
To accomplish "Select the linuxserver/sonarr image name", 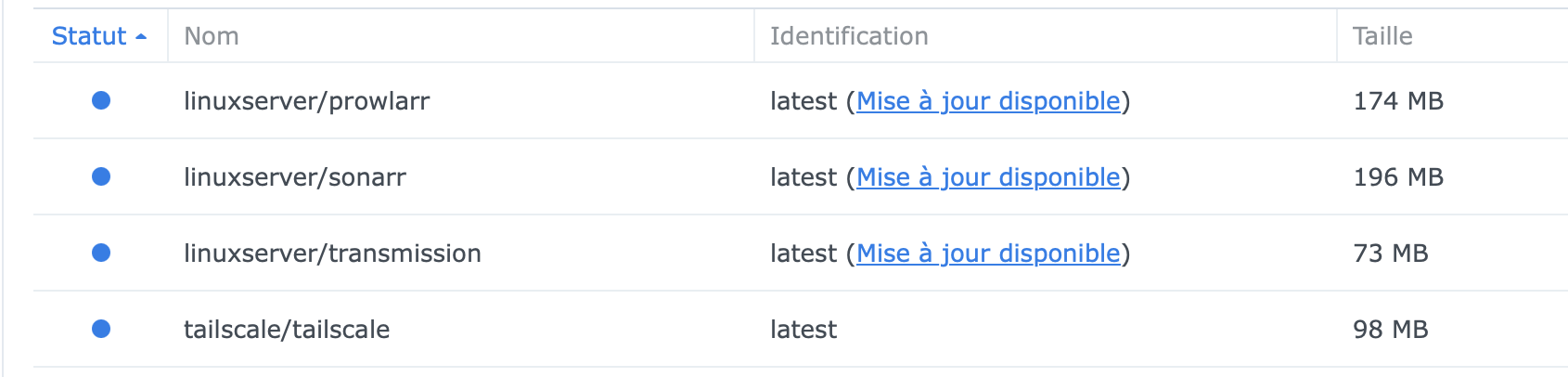I will tap(295, 177).
